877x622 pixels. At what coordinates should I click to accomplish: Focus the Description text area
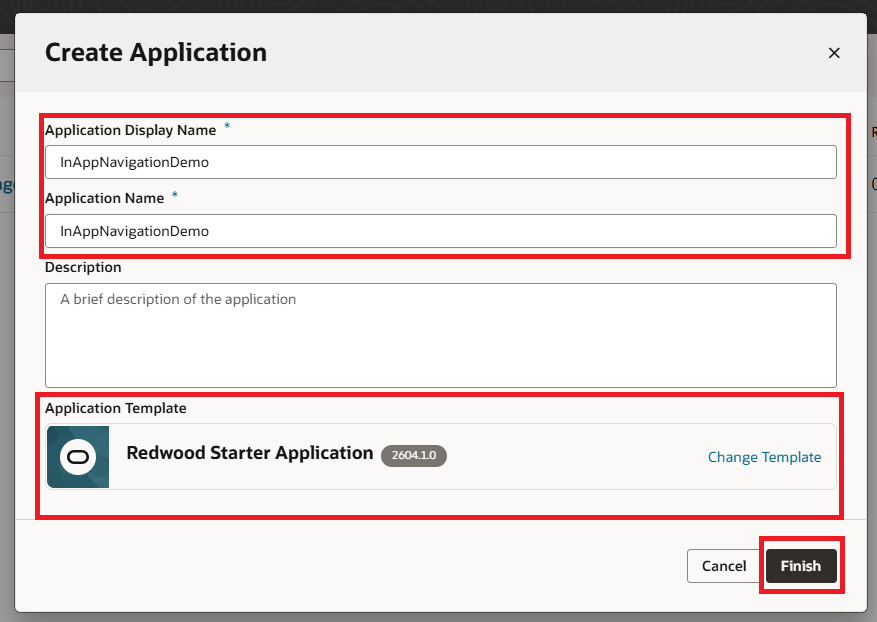[x=441, y=336]
